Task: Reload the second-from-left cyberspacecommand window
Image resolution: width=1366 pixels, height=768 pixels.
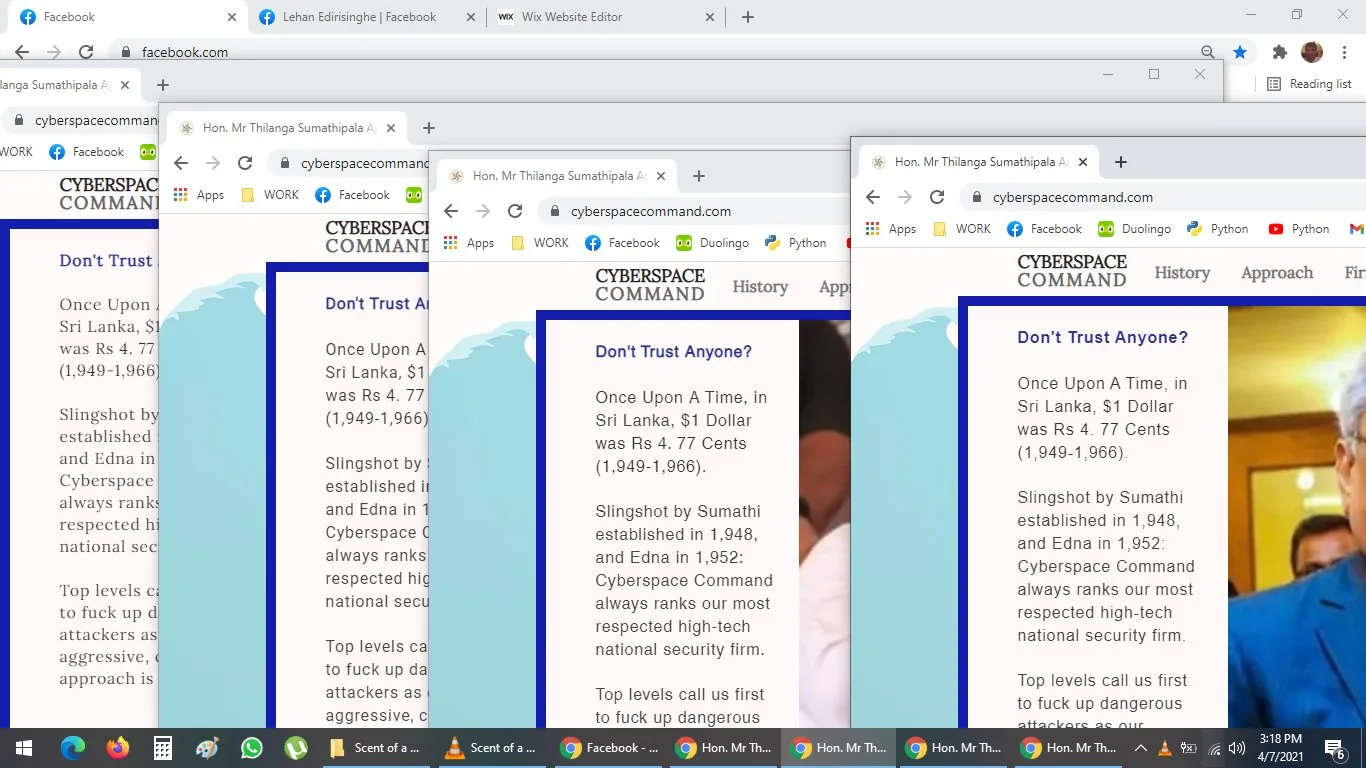Action: tap(245, 163)
